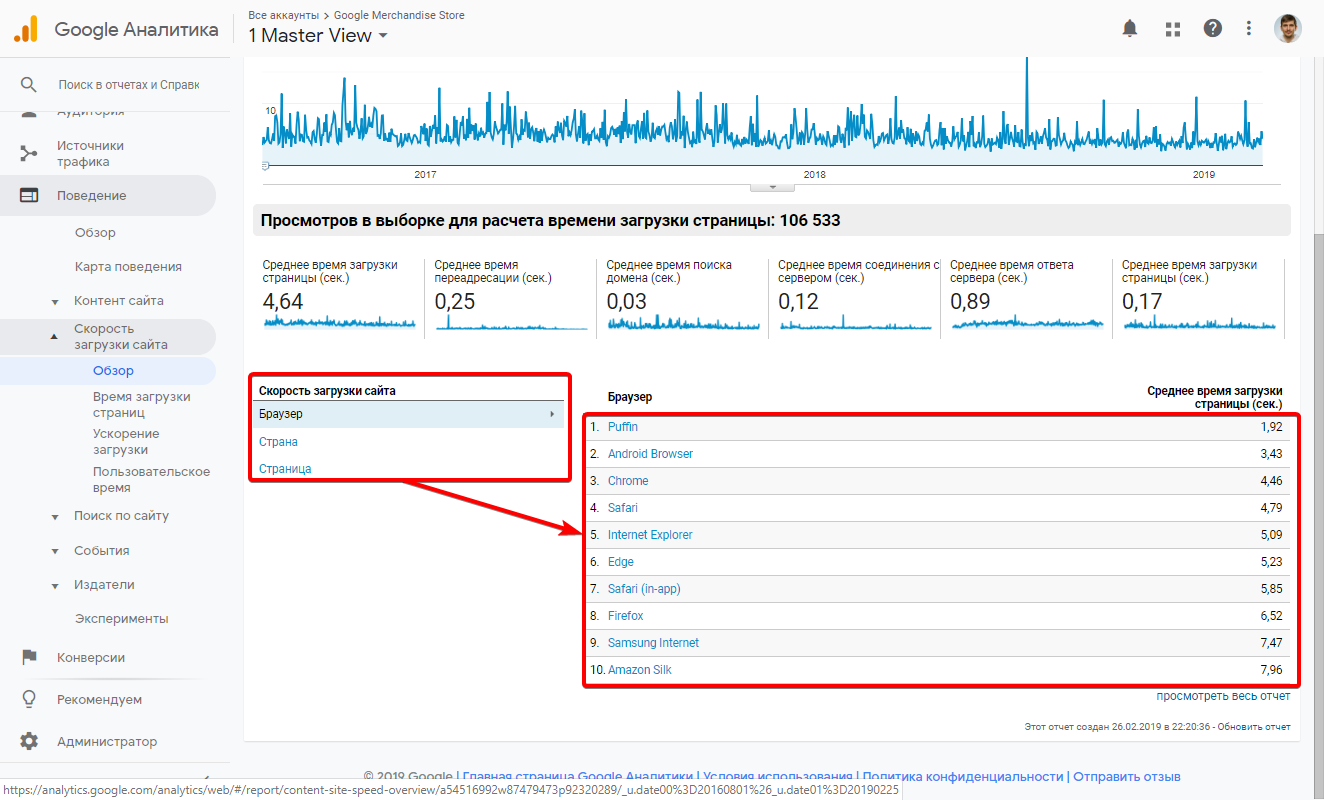Click the user profile avatar
Viewport: 1324px width, 800px height.
[1288, 29]
